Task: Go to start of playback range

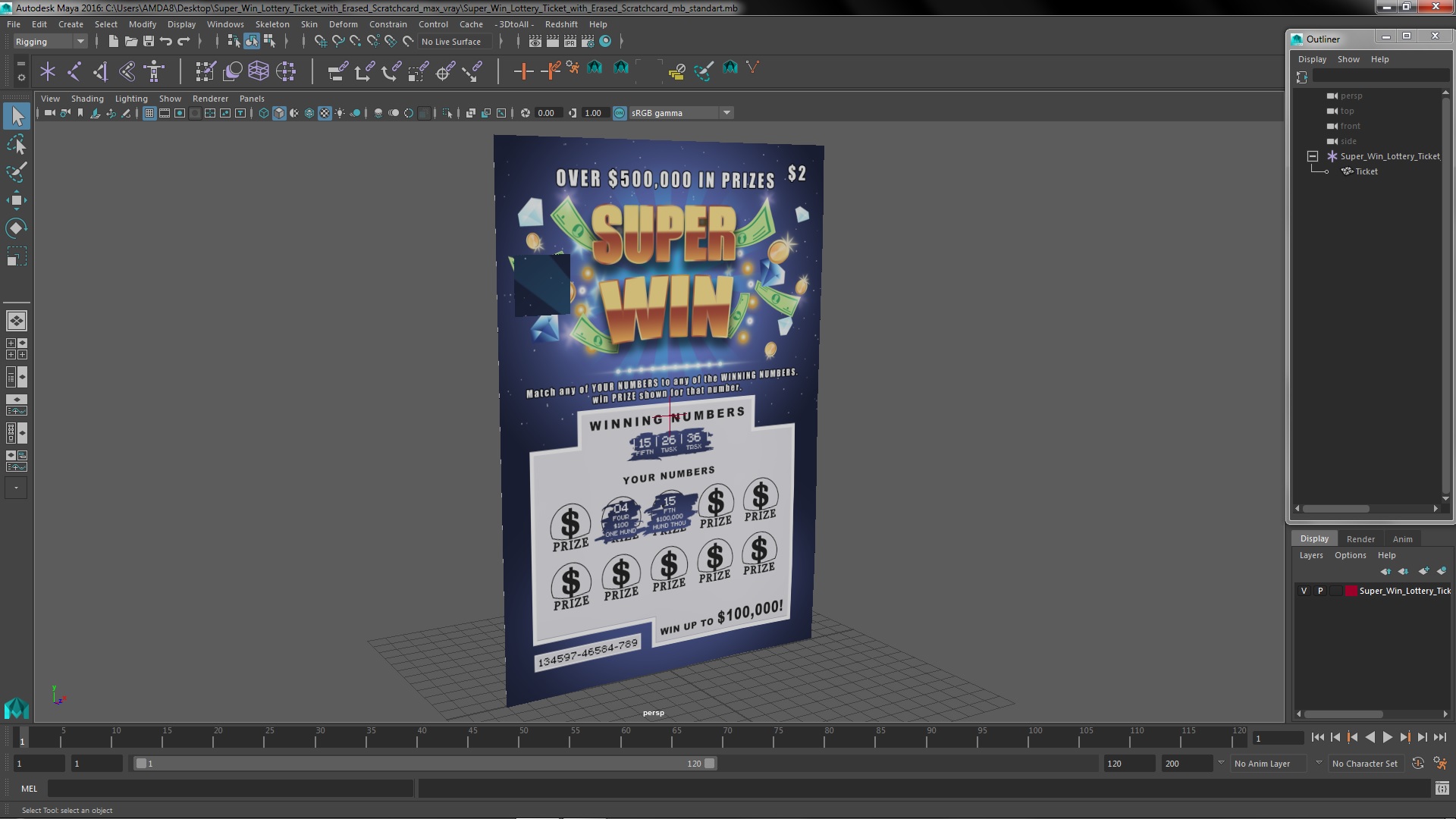Action: coord(1317,737)
